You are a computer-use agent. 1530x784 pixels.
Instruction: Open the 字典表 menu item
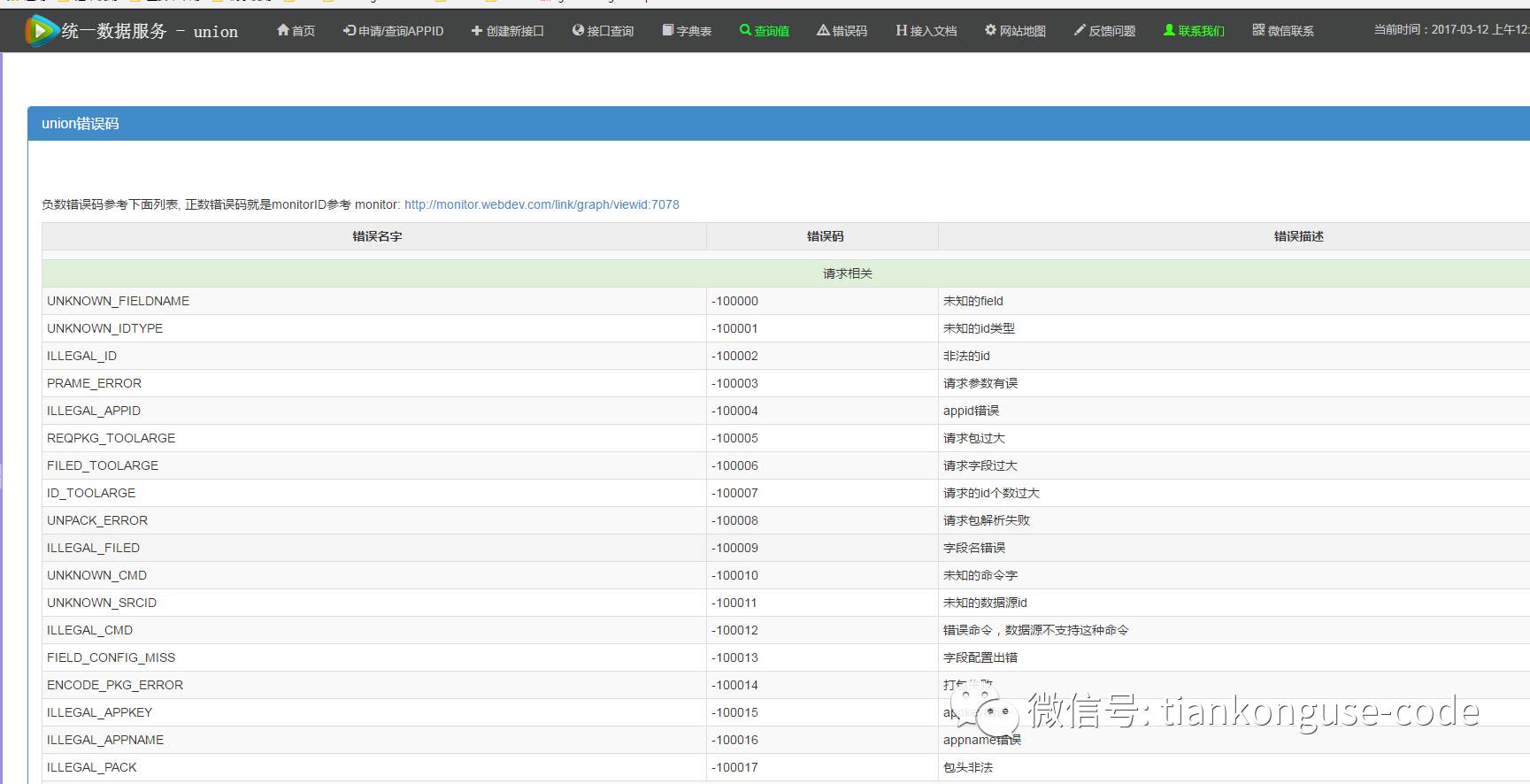[688, 31]
